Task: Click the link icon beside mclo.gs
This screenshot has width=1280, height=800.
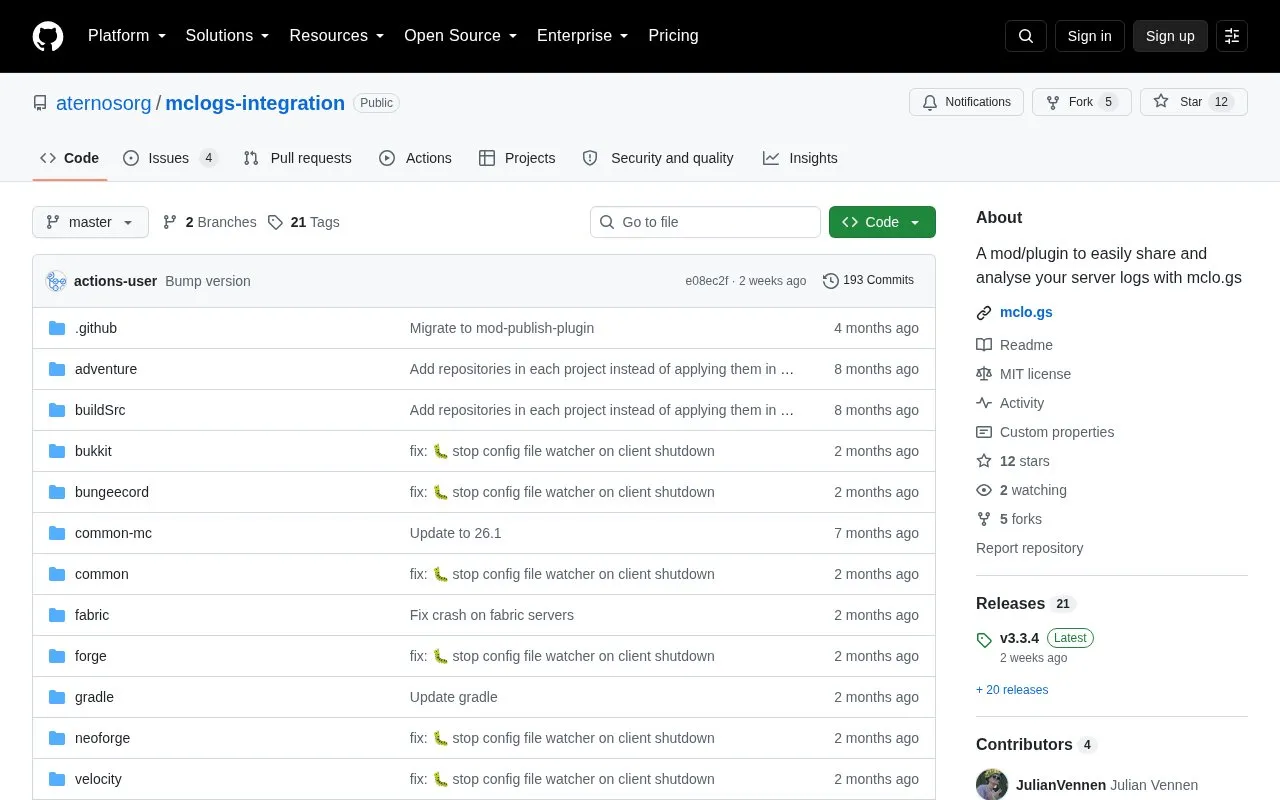Action: (984, 313)
